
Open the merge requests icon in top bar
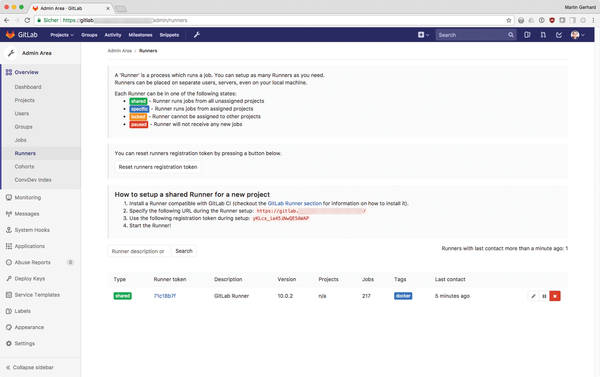pyautogui.click(x=543, y=35)
